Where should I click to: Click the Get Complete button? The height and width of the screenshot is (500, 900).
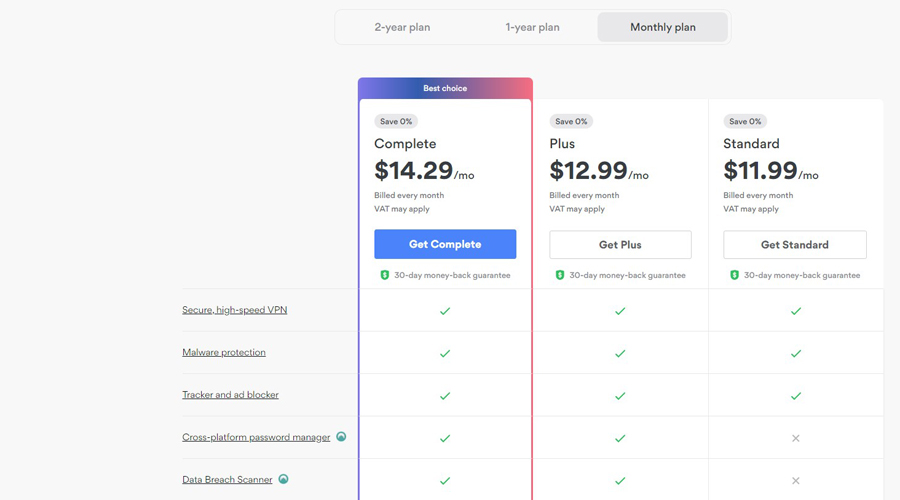(x=445, y=244)
